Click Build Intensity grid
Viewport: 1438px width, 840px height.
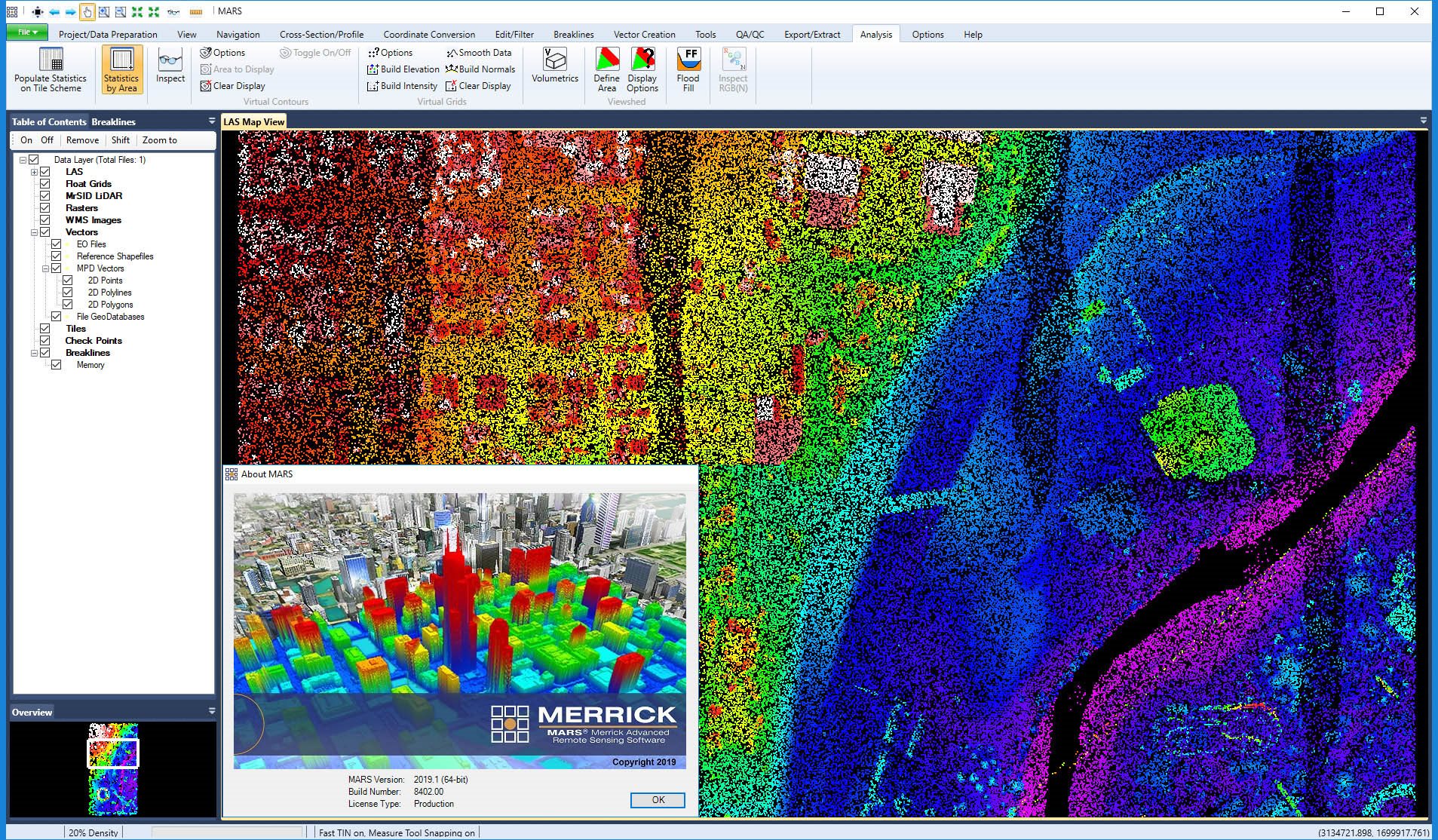402,86
